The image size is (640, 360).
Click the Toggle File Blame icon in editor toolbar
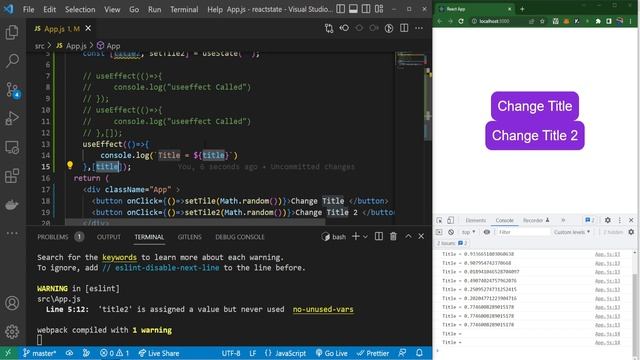[389, 28]
